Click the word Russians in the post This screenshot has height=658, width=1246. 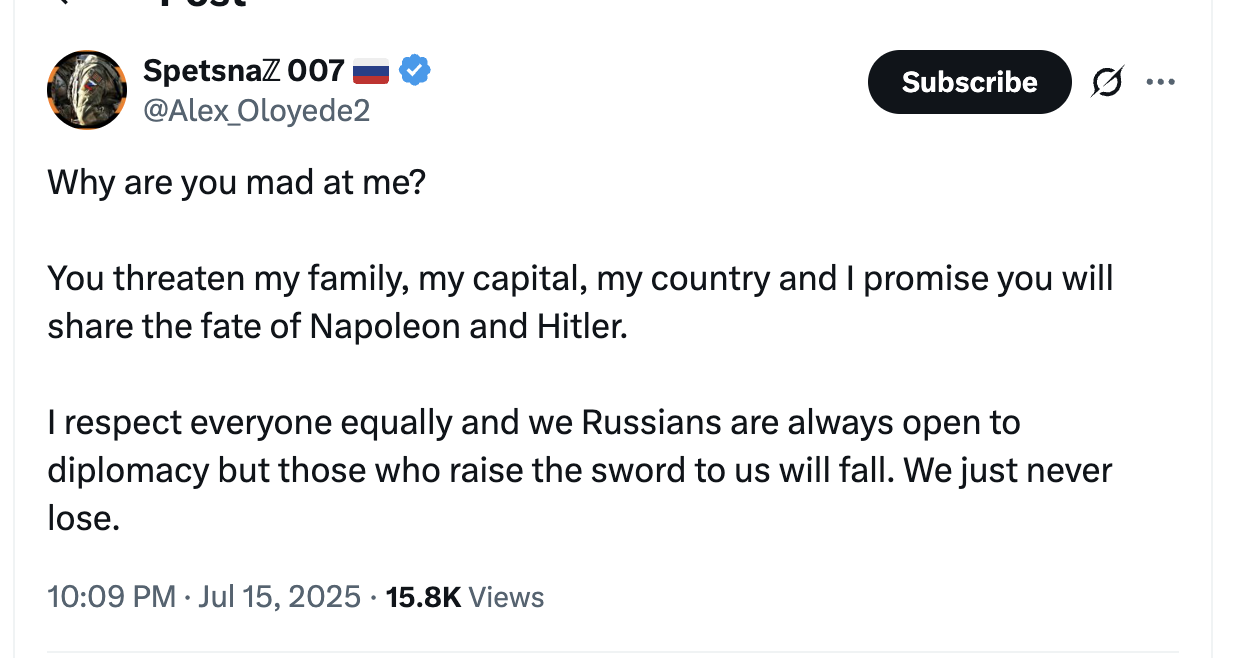(651, 422)
